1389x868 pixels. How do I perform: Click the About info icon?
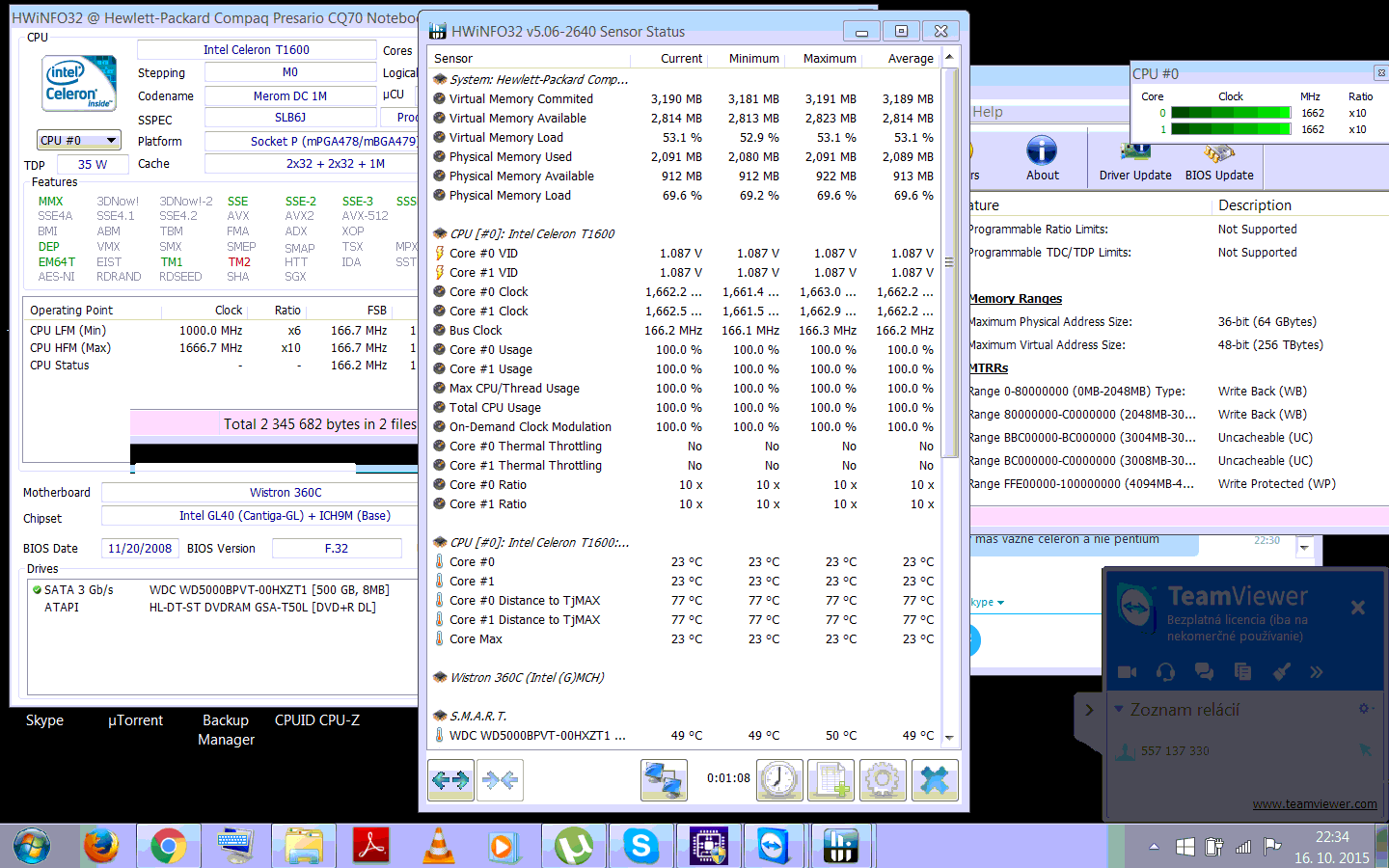click(x=1042, y=158)
